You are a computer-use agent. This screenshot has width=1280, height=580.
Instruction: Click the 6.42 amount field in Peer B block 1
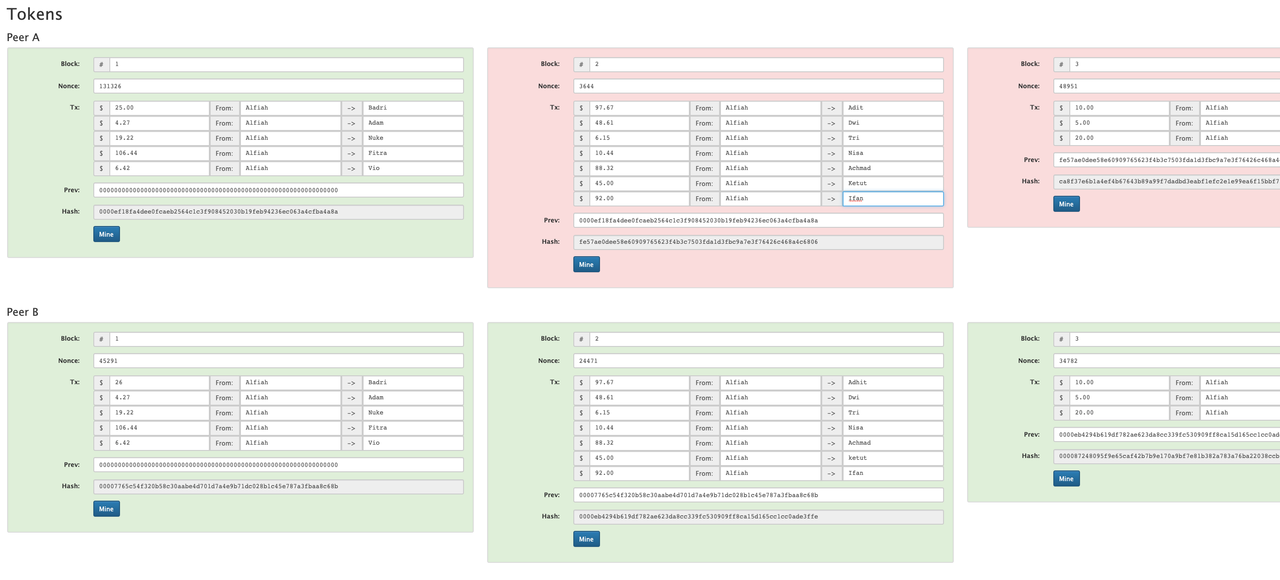point(159,443)
